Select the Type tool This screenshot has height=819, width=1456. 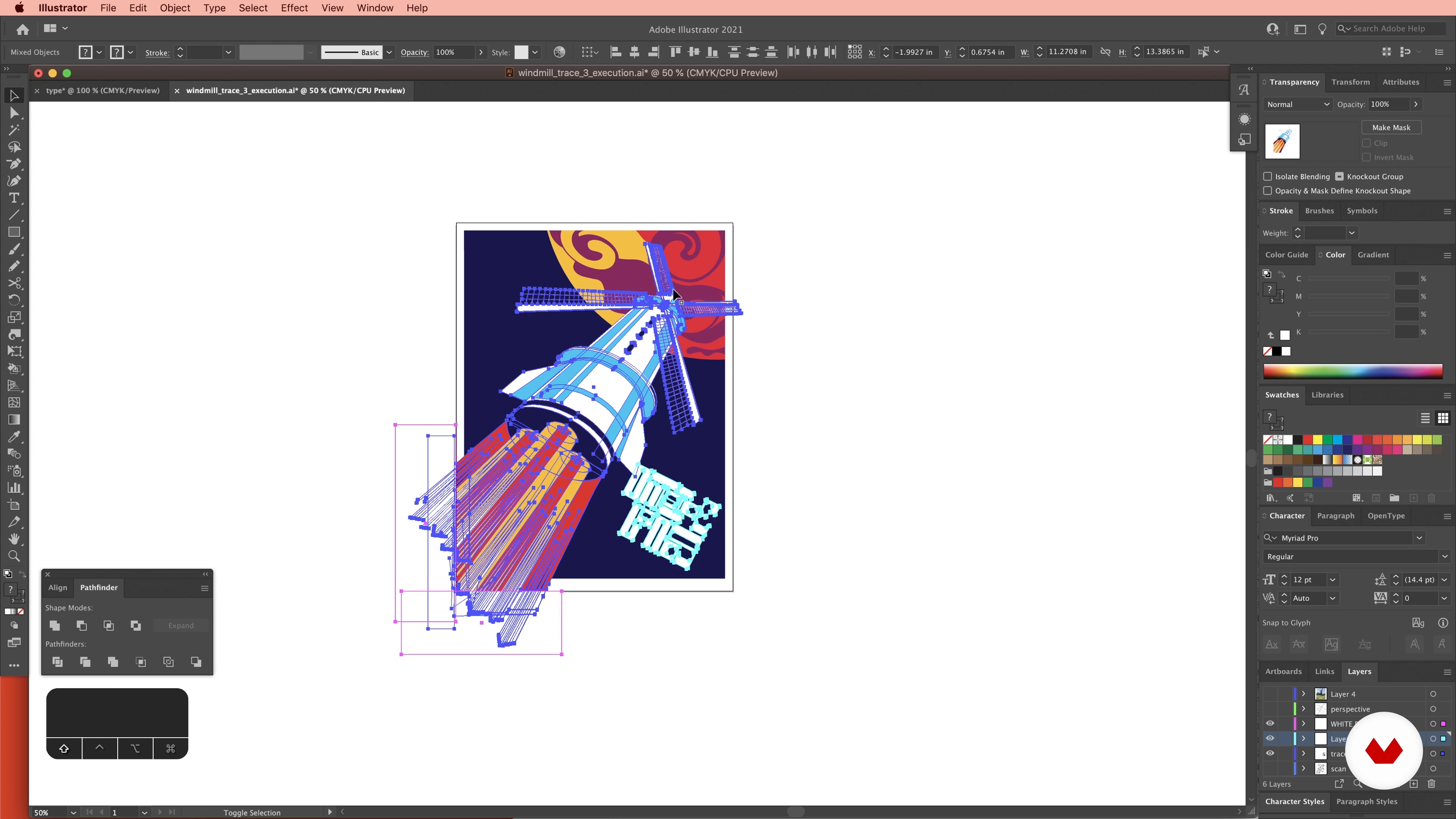[14, 198]
